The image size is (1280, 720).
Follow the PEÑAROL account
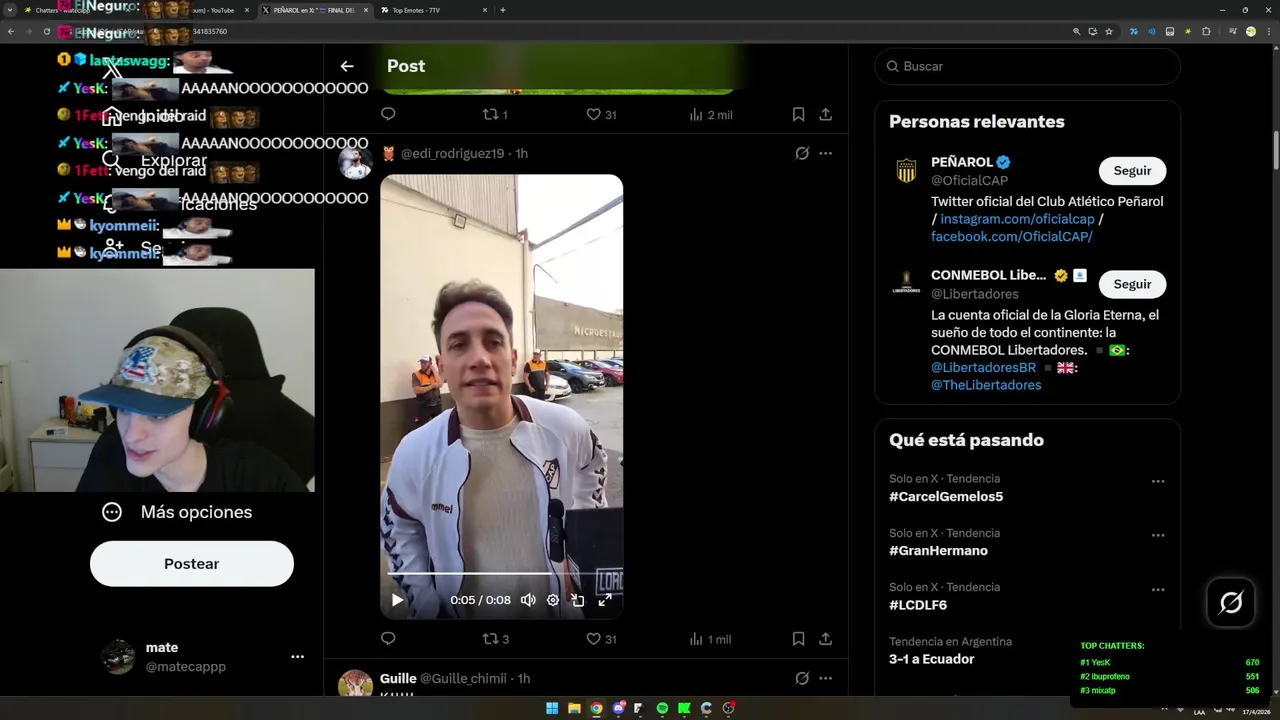click(1132, 171)
